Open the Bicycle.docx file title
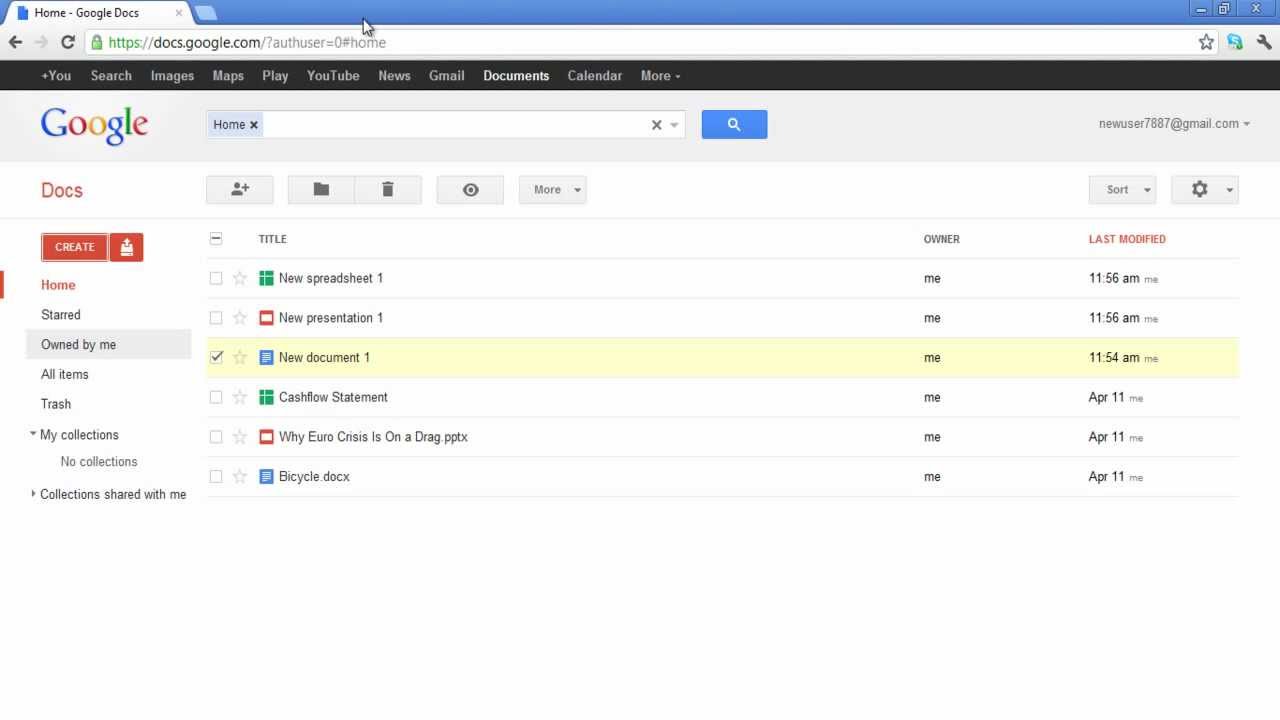This screenshot has height=720, width=1280. (314, 477)
